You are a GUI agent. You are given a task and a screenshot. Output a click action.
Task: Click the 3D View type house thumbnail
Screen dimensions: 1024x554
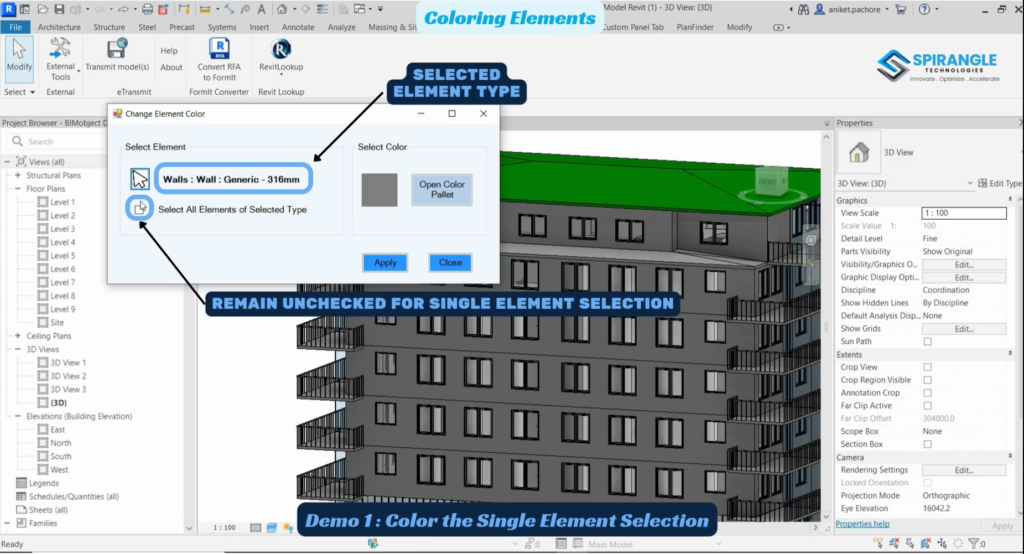859,152
